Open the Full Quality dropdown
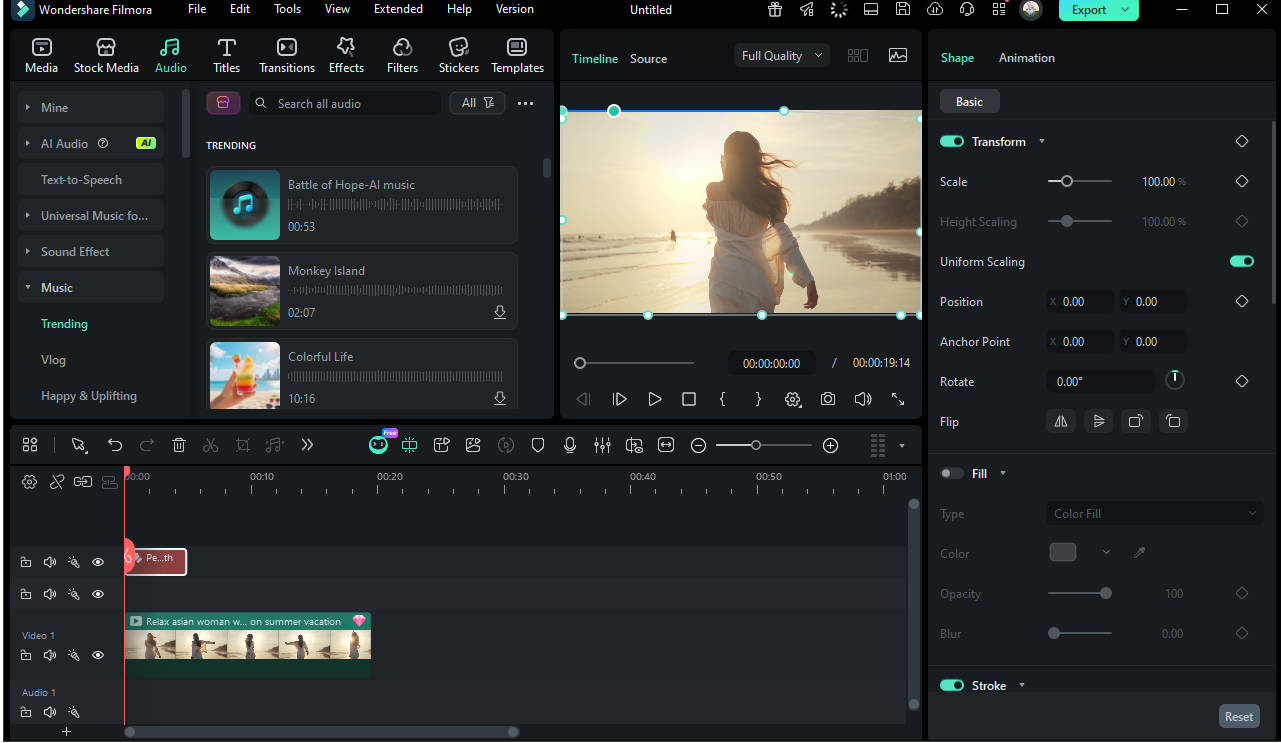The image size is (1281, 743). pos(781,55)
